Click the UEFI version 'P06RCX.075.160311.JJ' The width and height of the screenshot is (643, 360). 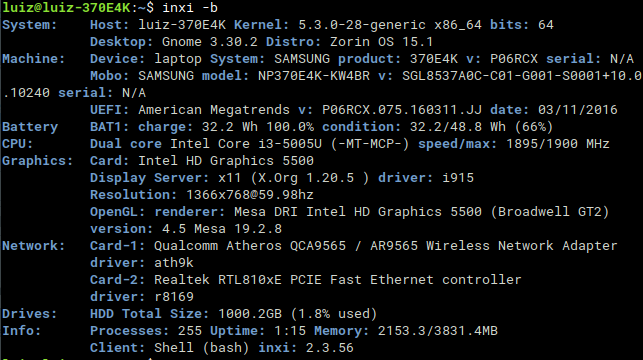click(402, 110)
